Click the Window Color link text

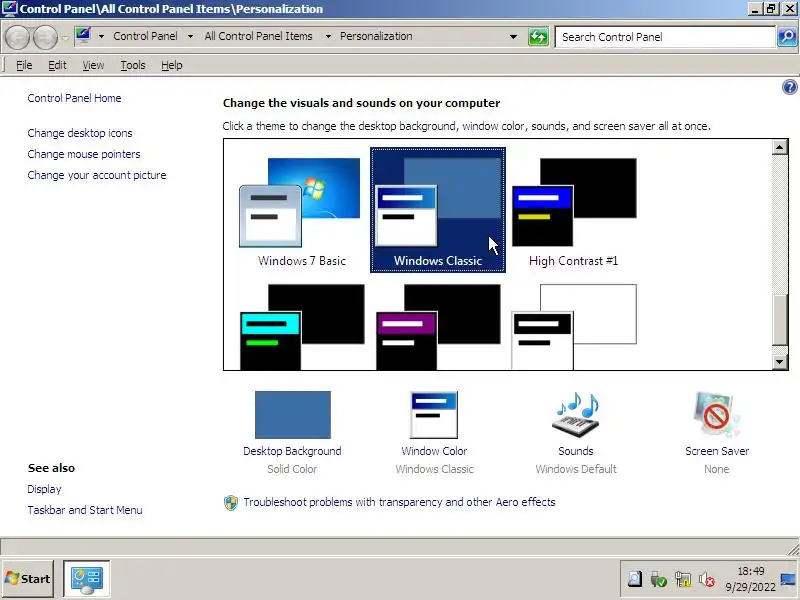pos(434,451)
